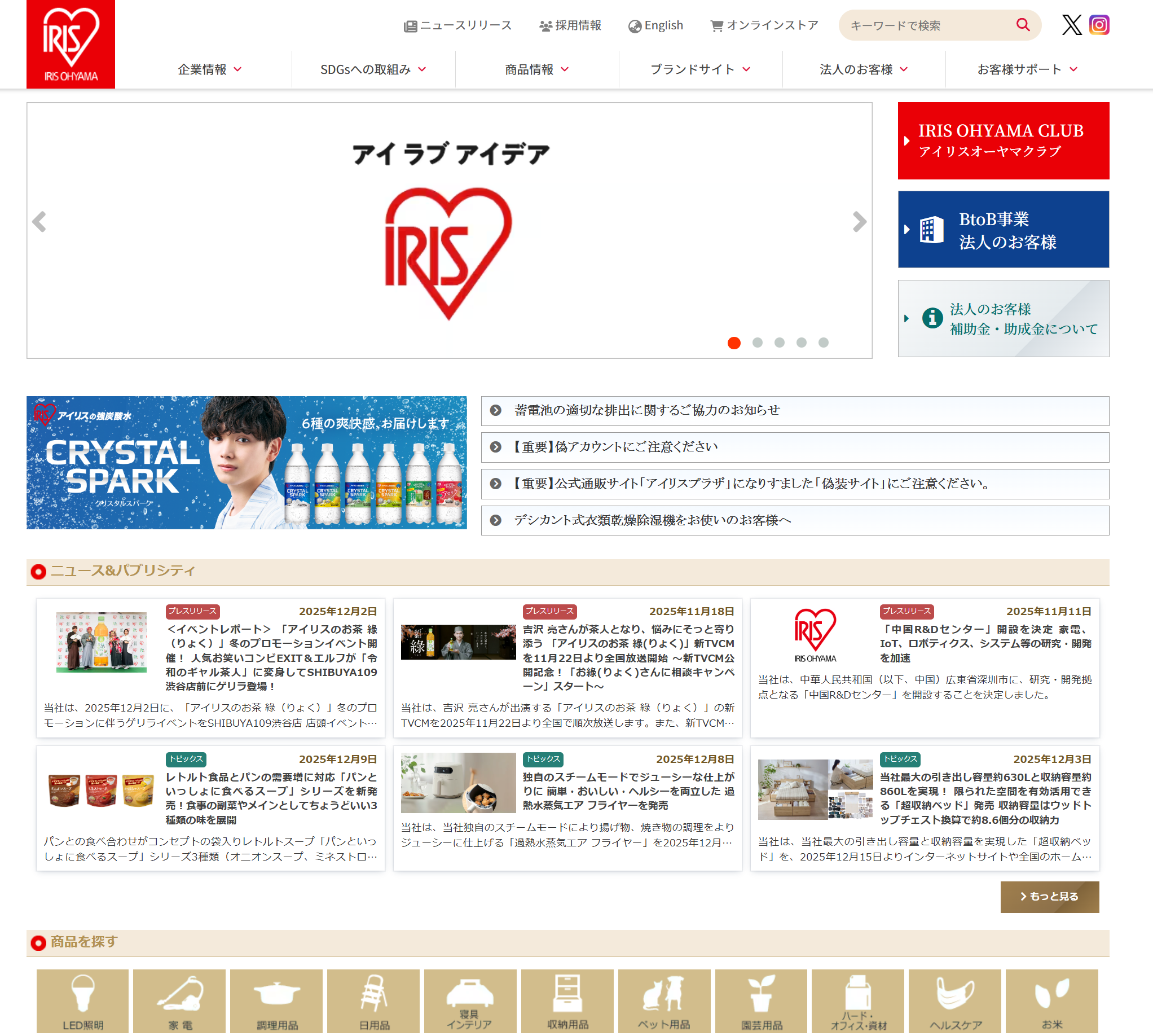Open ペット用品 category icon
Screen dimensions: 1153x1036
pyautogui.click(x=663, y=1000)
